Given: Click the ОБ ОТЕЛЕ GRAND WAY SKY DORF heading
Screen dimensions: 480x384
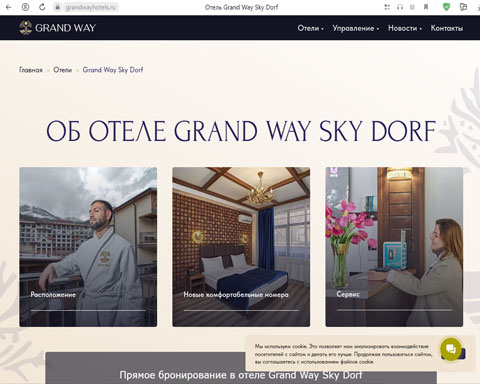Looking at the screenshot, I should click(241, 131).
